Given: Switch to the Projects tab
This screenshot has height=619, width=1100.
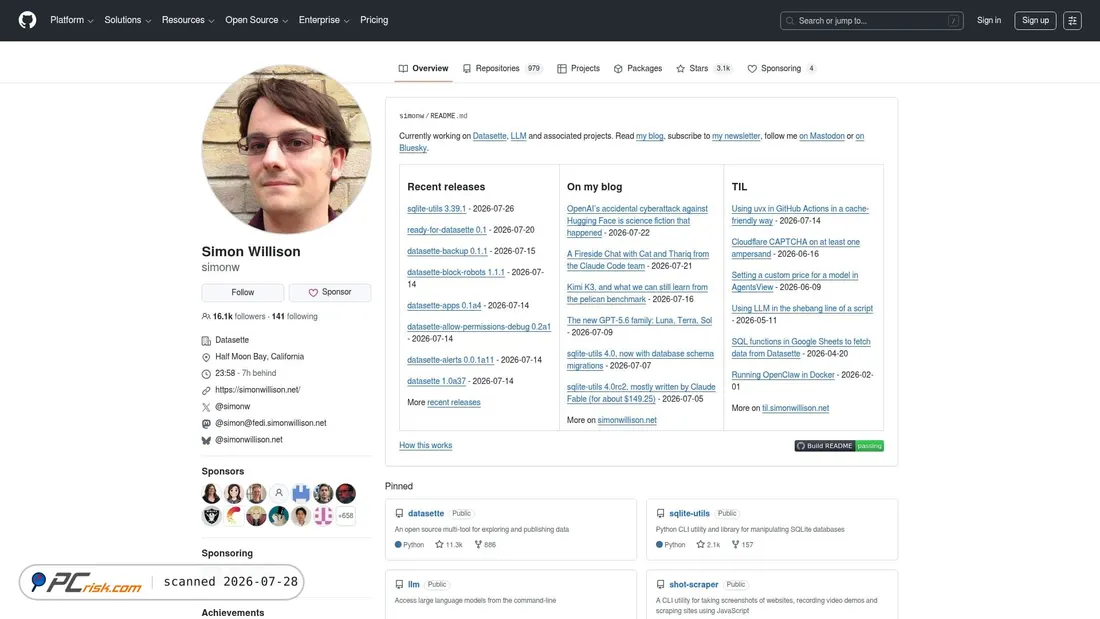Looking at the screenshot, I should click(x=579, y=69).
